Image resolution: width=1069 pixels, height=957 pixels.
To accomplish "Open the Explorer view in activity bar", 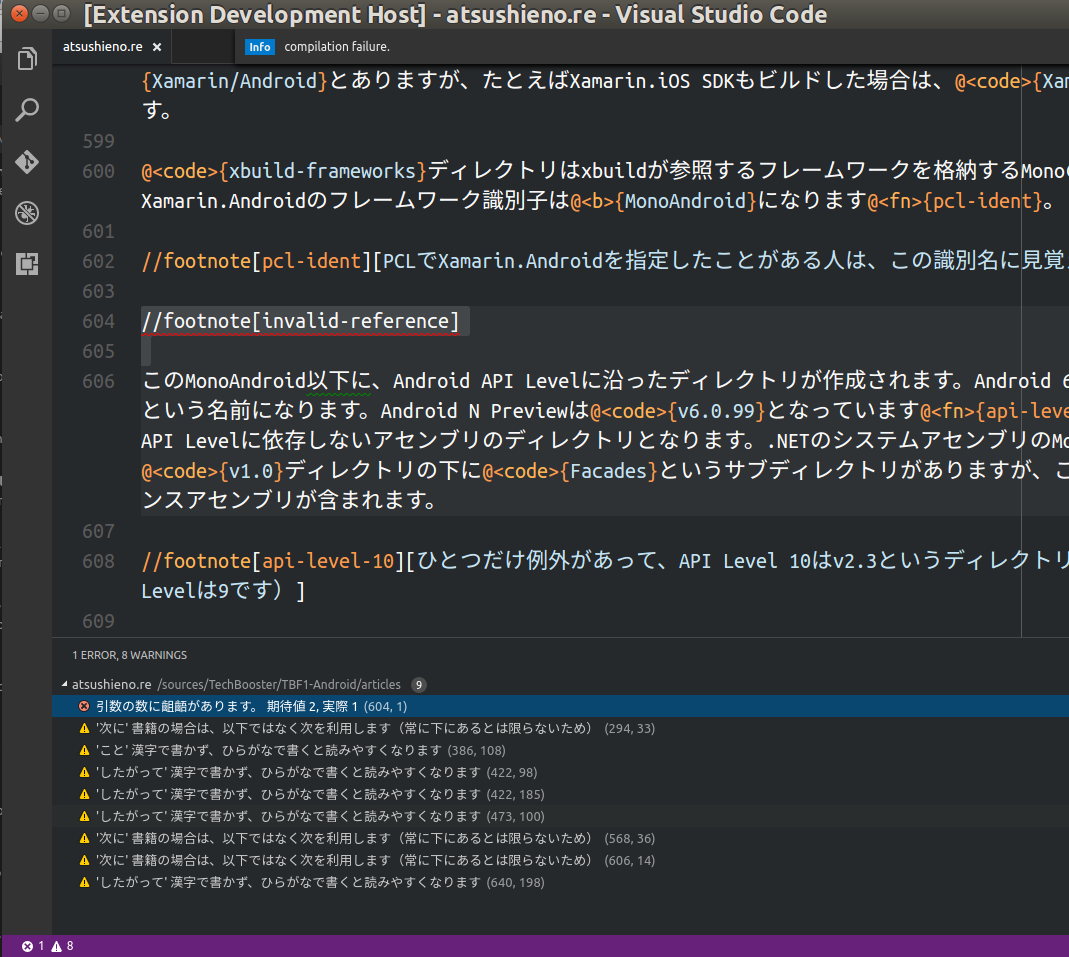I will pos(27,59).
